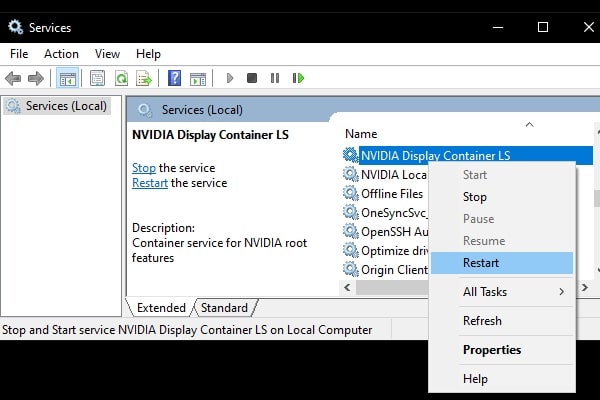Open the blue Help toolbar icon
Image resolution: width=600 pixels, height=400 pixels.
[174, 78]
